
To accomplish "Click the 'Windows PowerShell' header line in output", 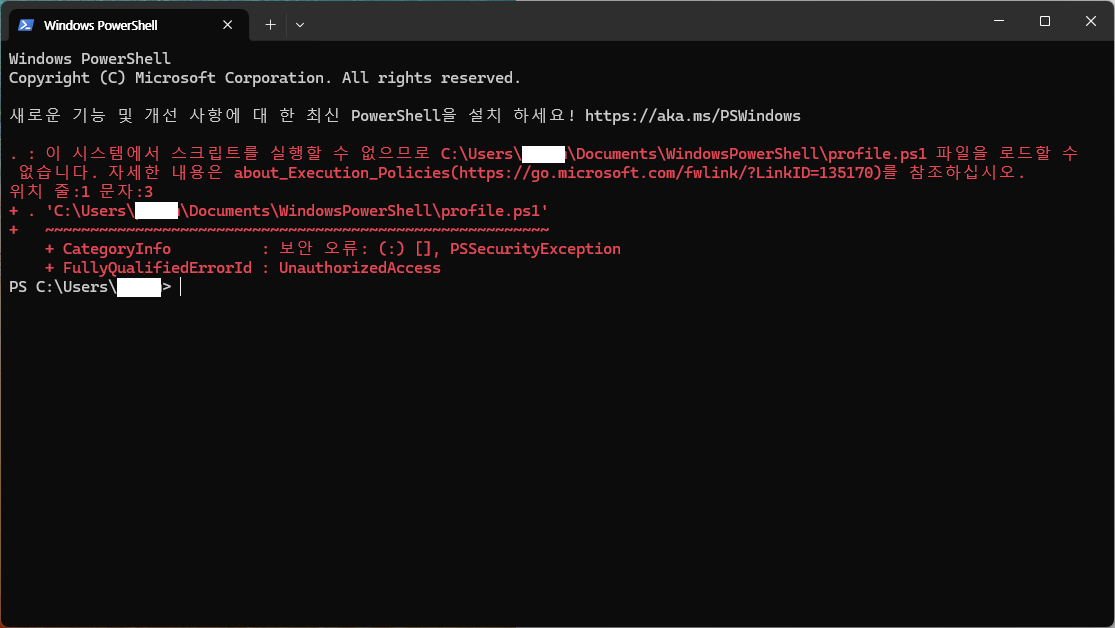I will 90,59.
